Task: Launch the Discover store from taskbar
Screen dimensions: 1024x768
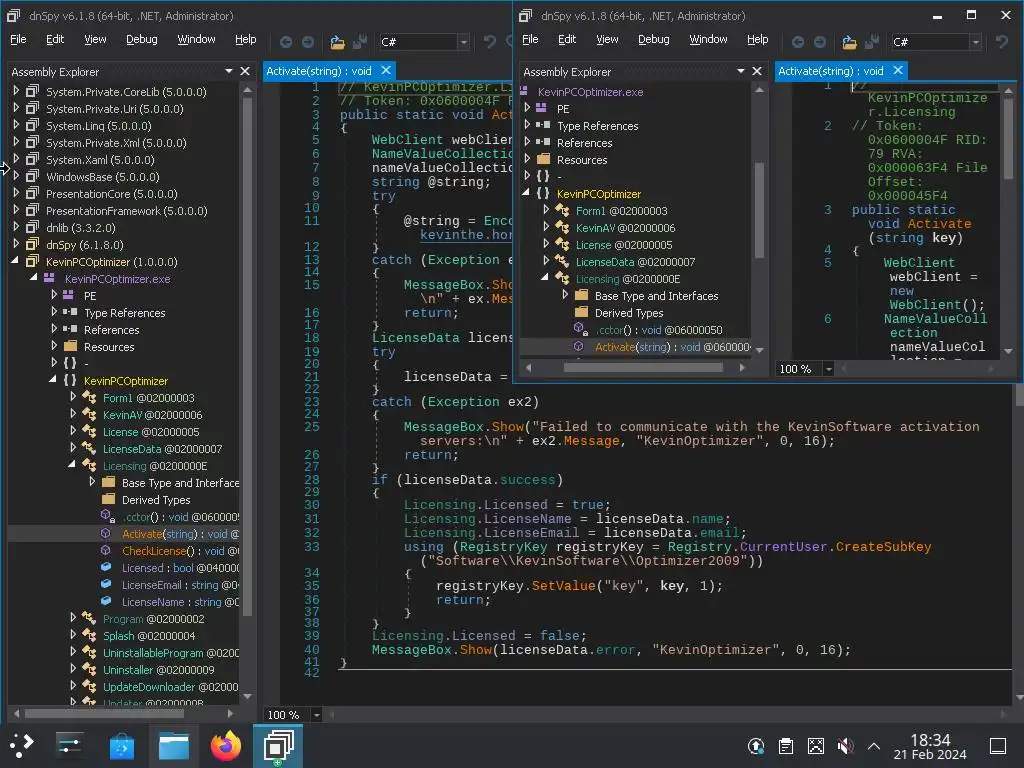Action: pos(121,745)
